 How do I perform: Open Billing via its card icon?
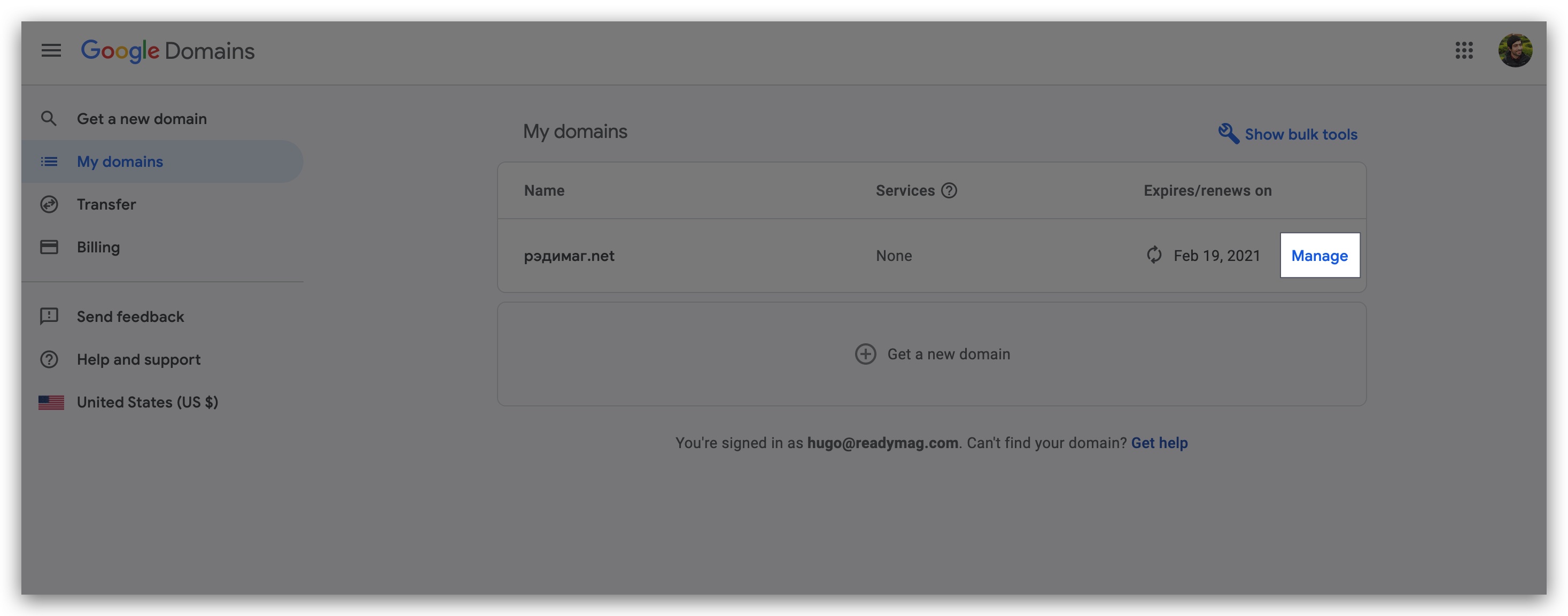point(49,247)
